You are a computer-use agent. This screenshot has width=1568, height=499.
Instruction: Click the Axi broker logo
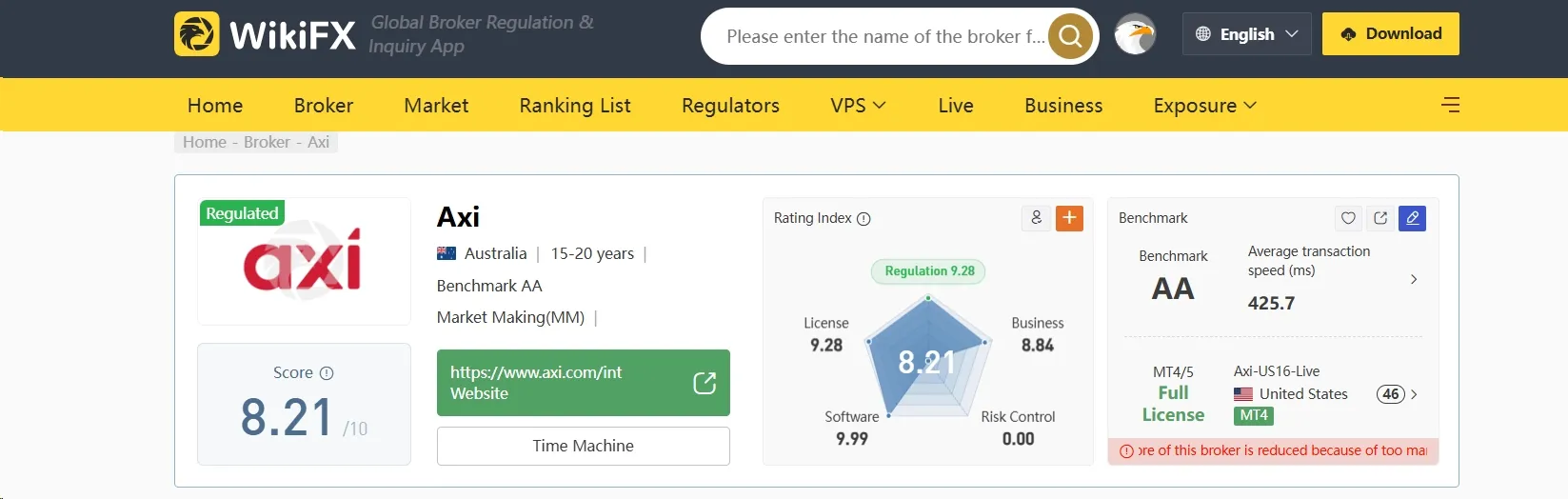(x=303, y=264)
